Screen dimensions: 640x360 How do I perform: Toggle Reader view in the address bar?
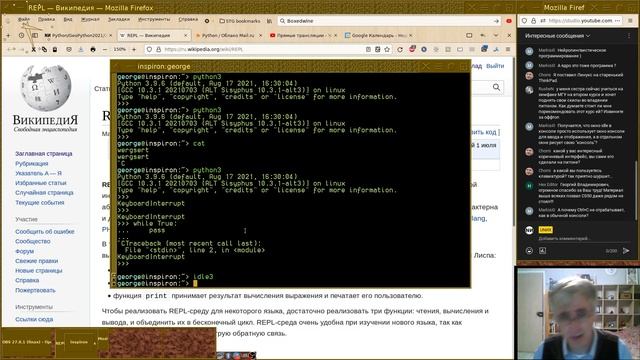tap(368, 49)
